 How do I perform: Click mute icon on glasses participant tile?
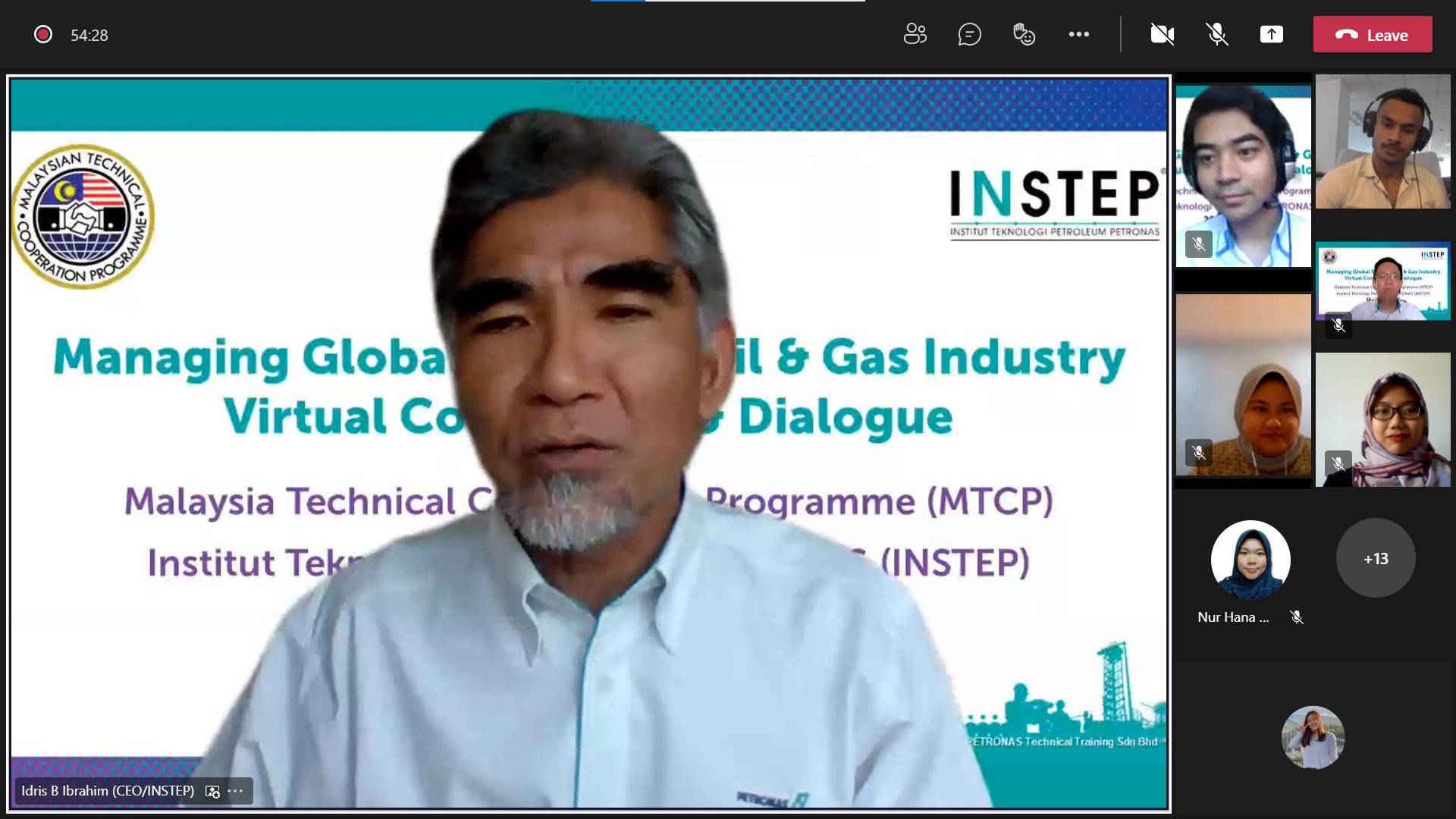coord(1338,463)
